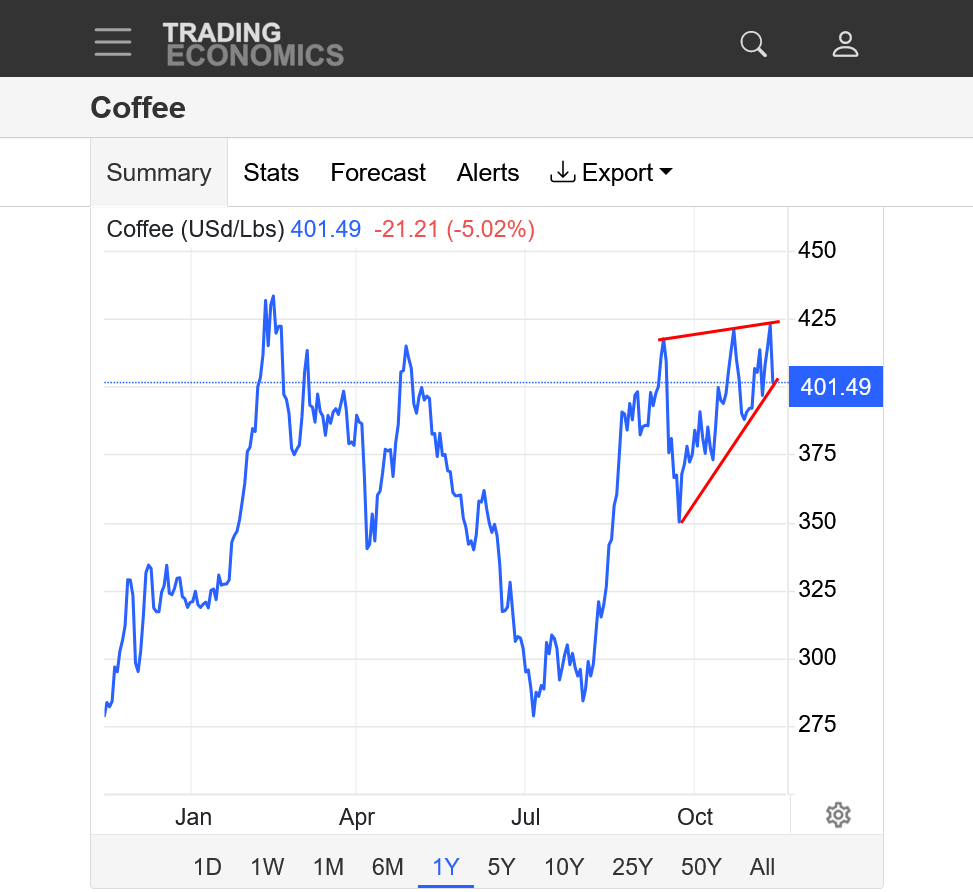Switch to 25Y chart range
This screenshot has height=892, width=973.
coord(632,866)
